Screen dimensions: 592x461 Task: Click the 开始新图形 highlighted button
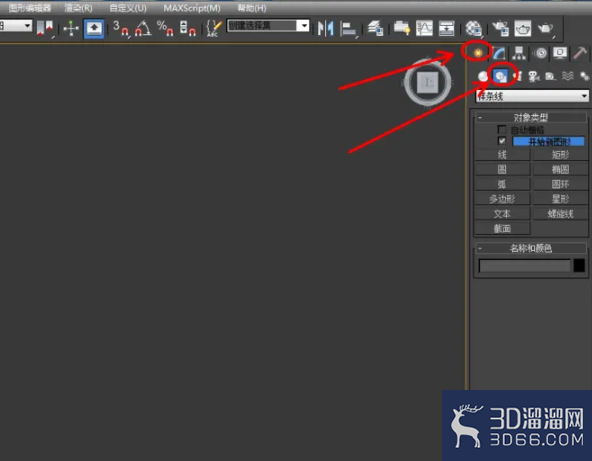pos(549,142)
